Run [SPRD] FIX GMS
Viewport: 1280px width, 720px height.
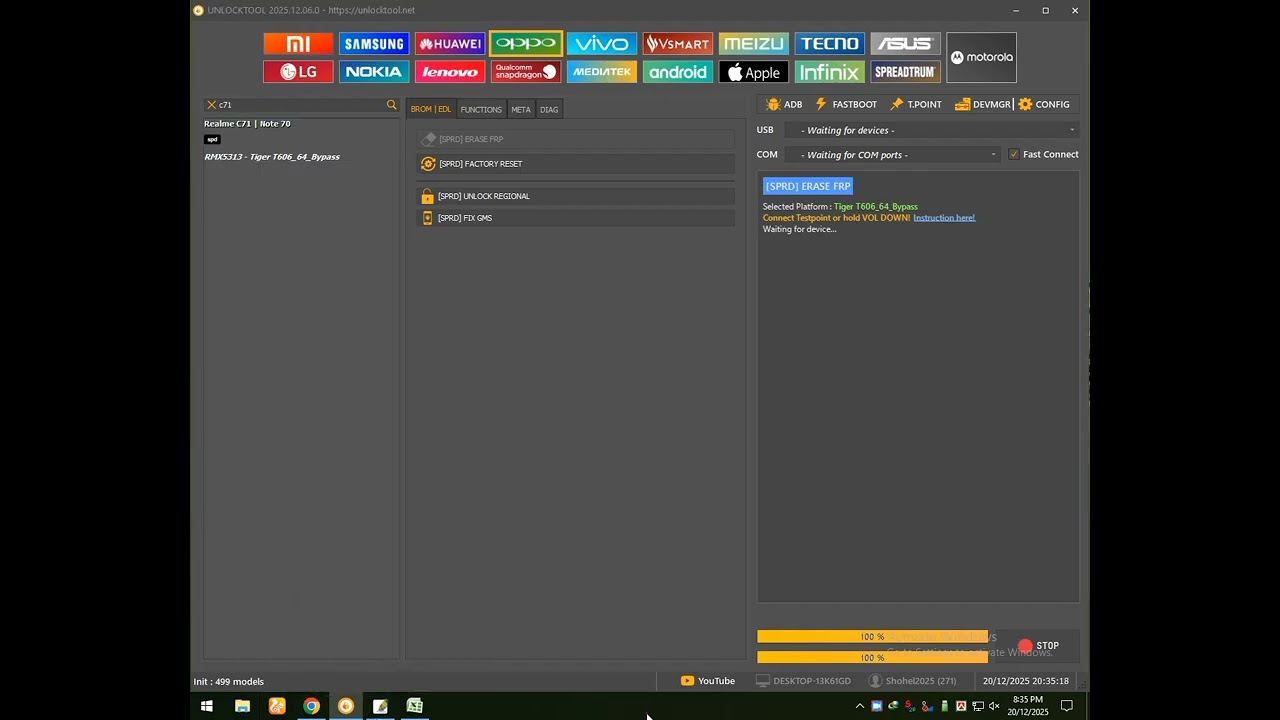pos(576,218)
